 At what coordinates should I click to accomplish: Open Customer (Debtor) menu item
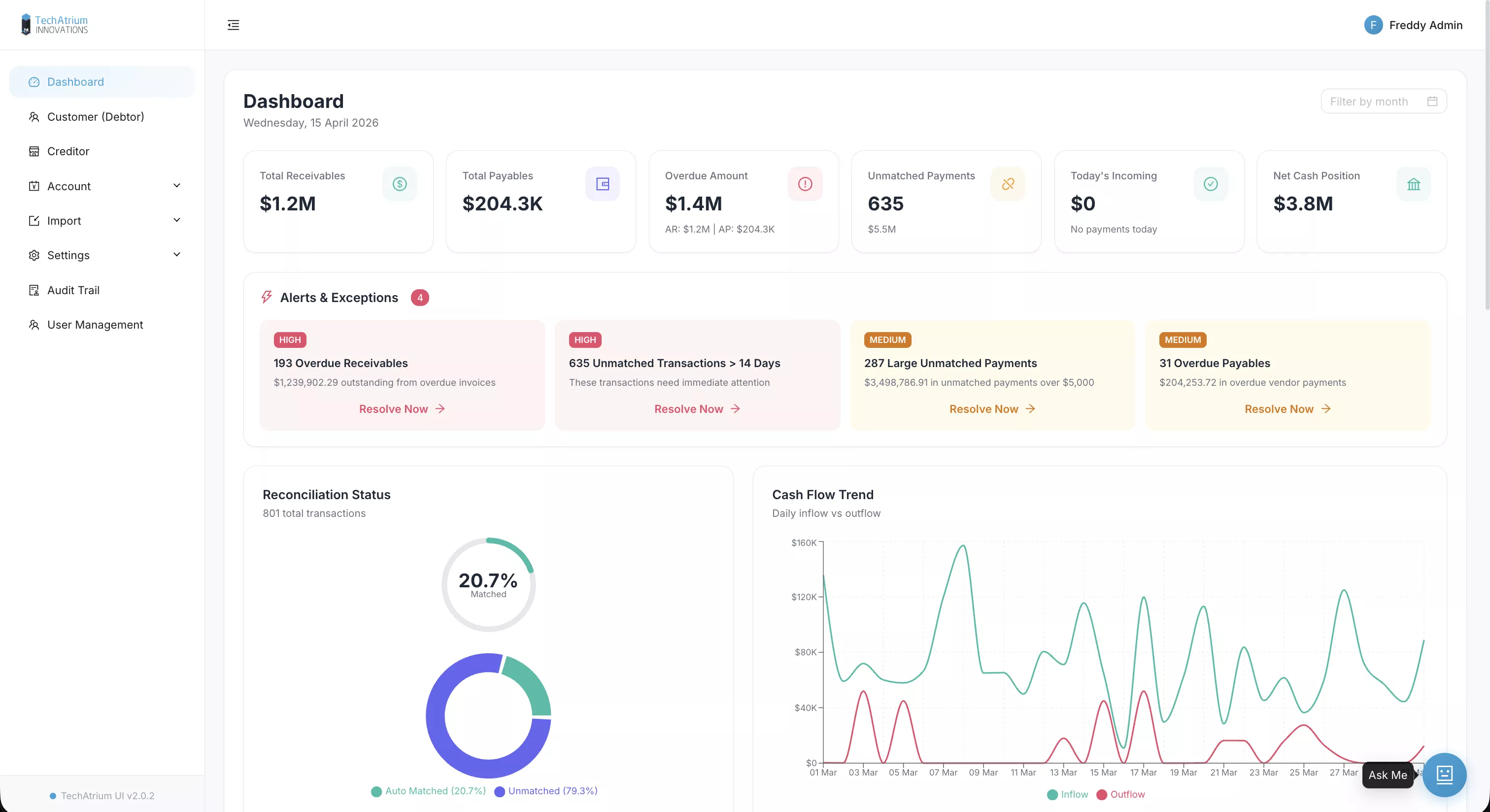coord(102,117)
